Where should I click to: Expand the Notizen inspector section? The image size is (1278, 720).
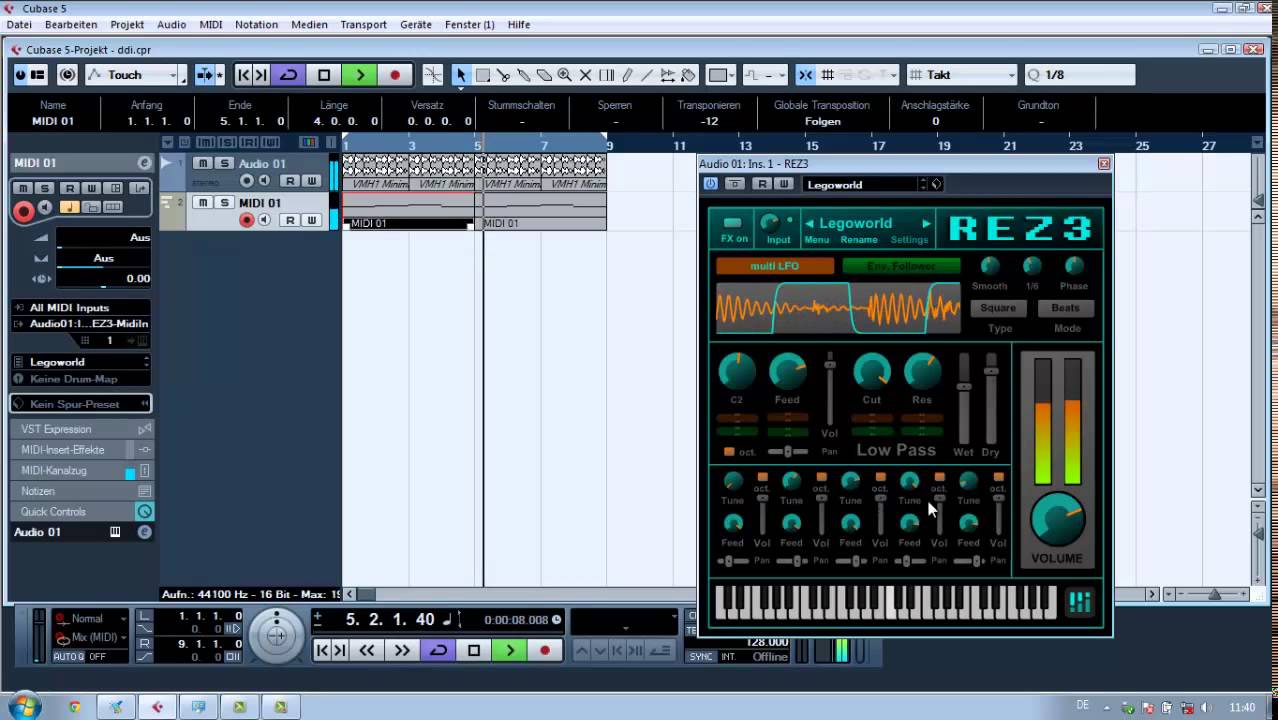[81, 491]
